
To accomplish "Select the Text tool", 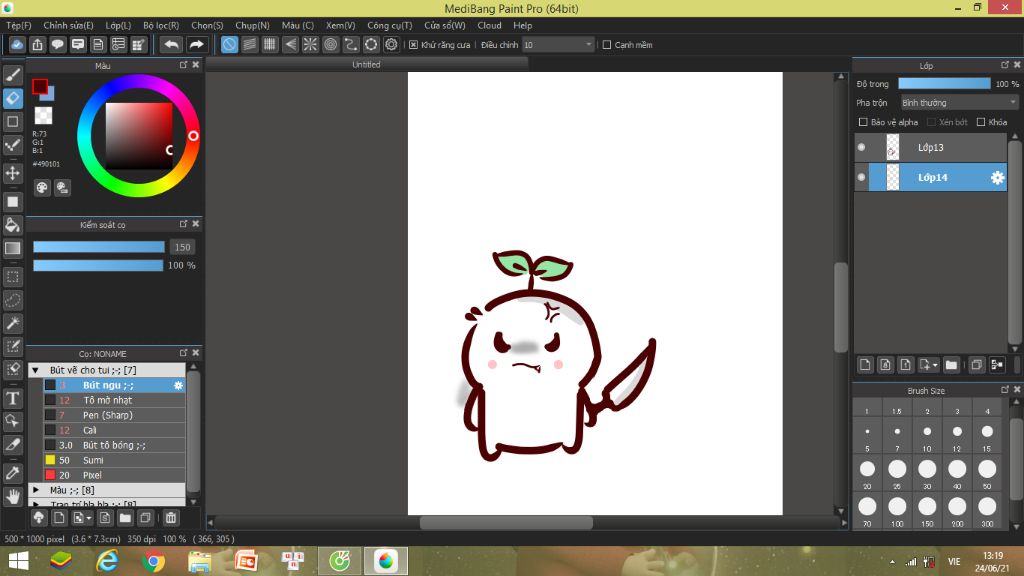I will tap(13, 398).
